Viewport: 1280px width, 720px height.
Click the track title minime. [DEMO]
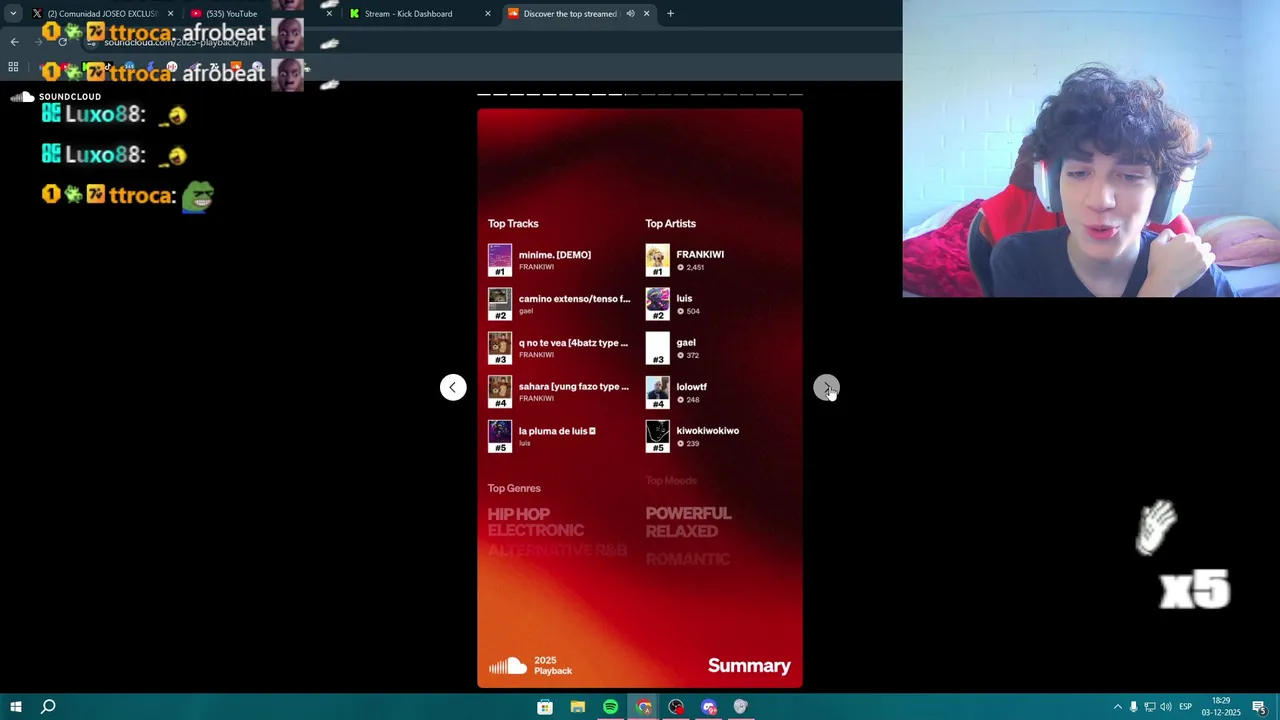click(x=555, y=255)
